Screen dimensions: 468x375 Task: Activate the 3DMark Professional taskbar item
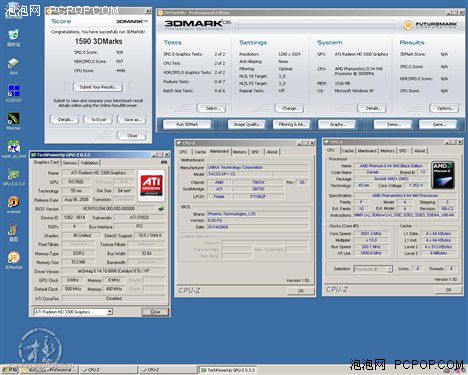[x=49, y=370]
